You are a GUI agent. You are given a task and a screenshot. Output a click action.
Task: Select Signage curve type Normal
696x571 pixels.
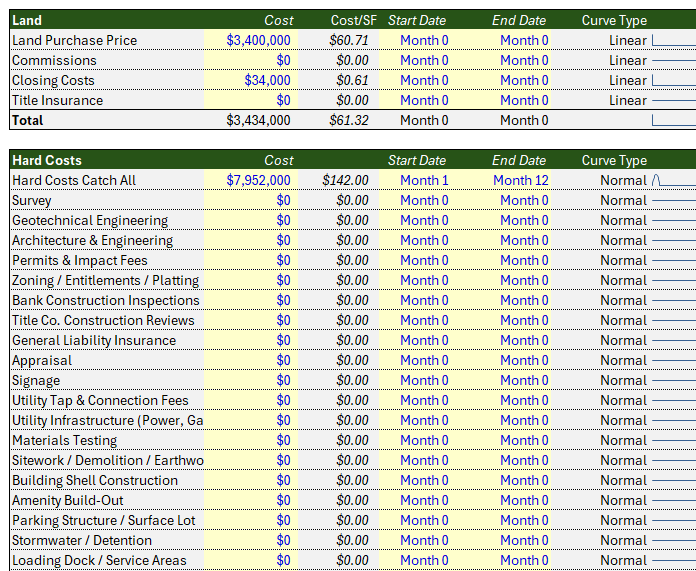pos(624,380)
